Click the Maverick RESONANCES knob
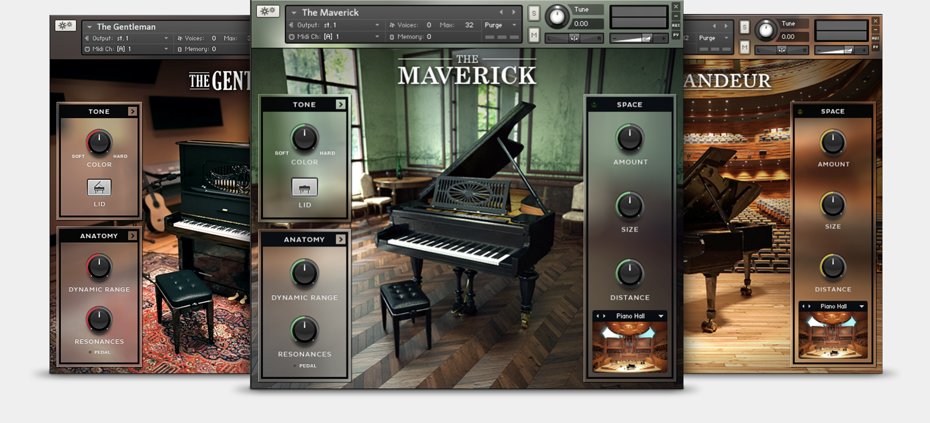Screen dimensions: 930x423 (x=304, y=330)
